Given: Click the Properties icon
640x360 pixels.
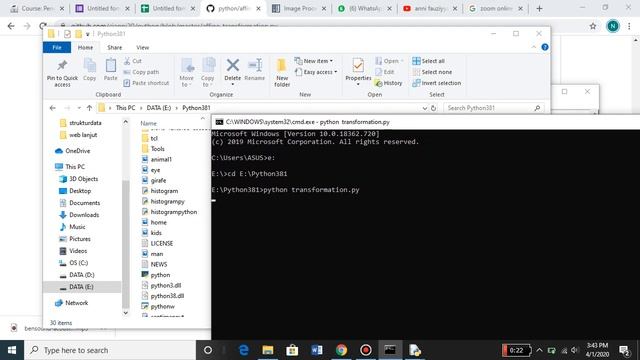Looking at the screenshot, I should tap(358, 66).
